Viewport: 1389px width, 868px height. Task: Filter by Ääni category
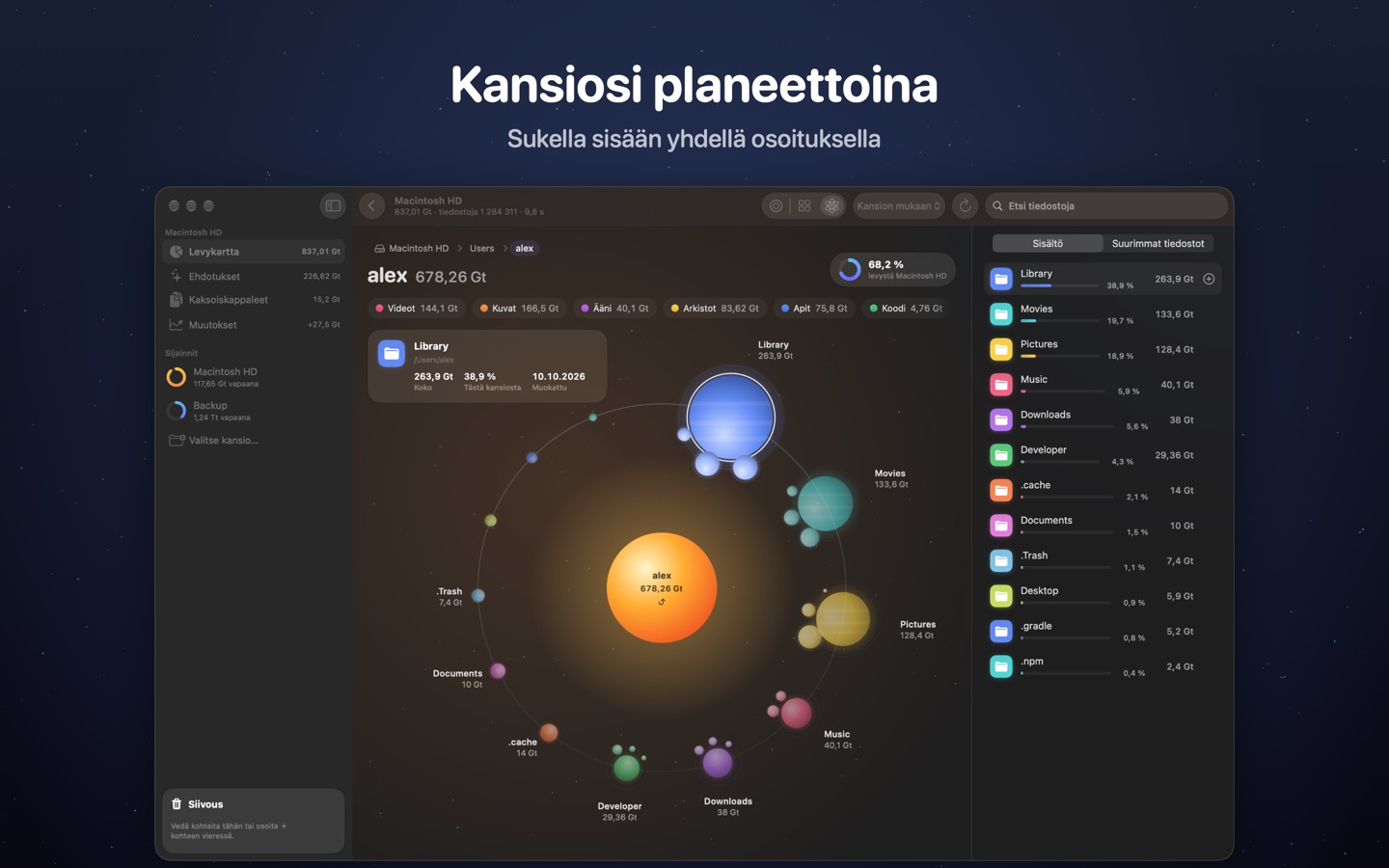point(614,309)
